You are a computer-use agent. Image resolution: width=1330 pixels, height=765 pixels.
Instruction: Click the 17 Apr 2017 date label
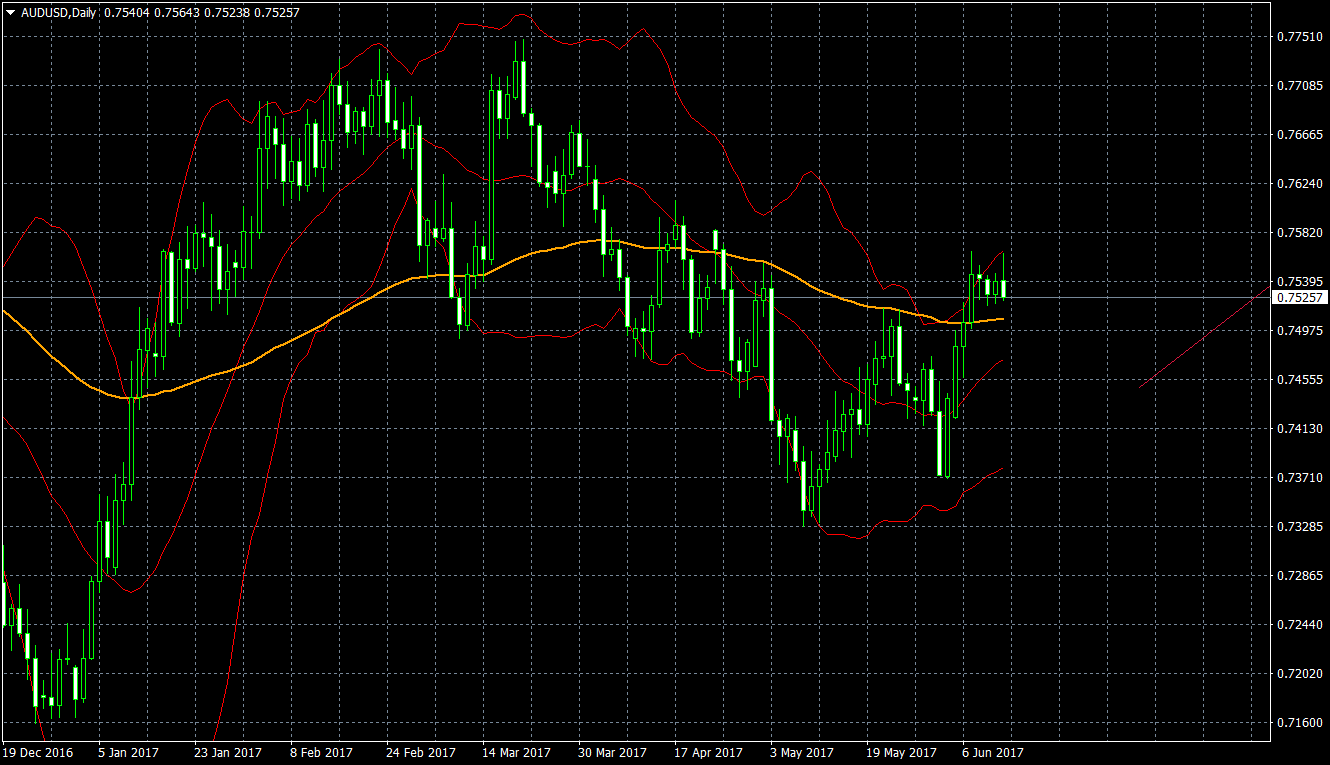click(708, 752)
